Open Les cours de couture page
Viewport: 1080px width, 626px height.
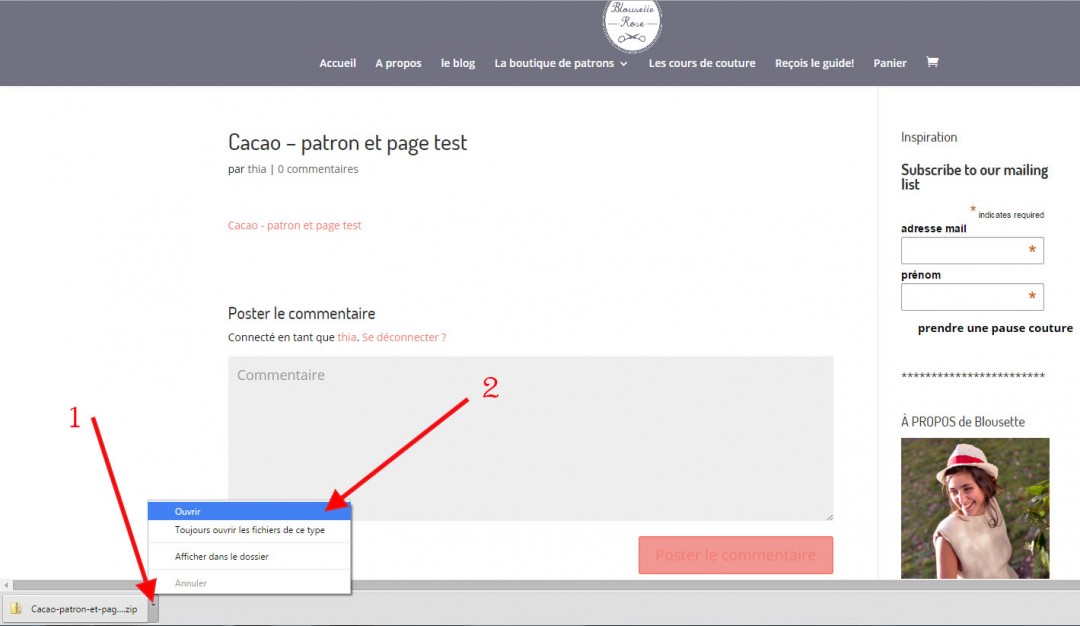pyautogui.click(x=702, y=63)
